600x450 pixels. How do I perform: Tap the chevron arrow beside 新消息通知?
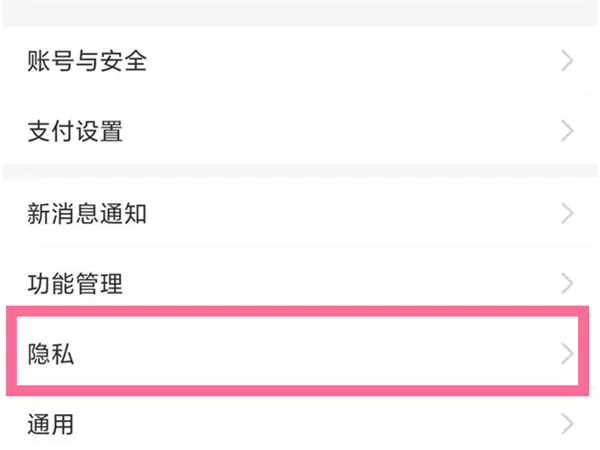pyautogui.click(x=567, y=214)
